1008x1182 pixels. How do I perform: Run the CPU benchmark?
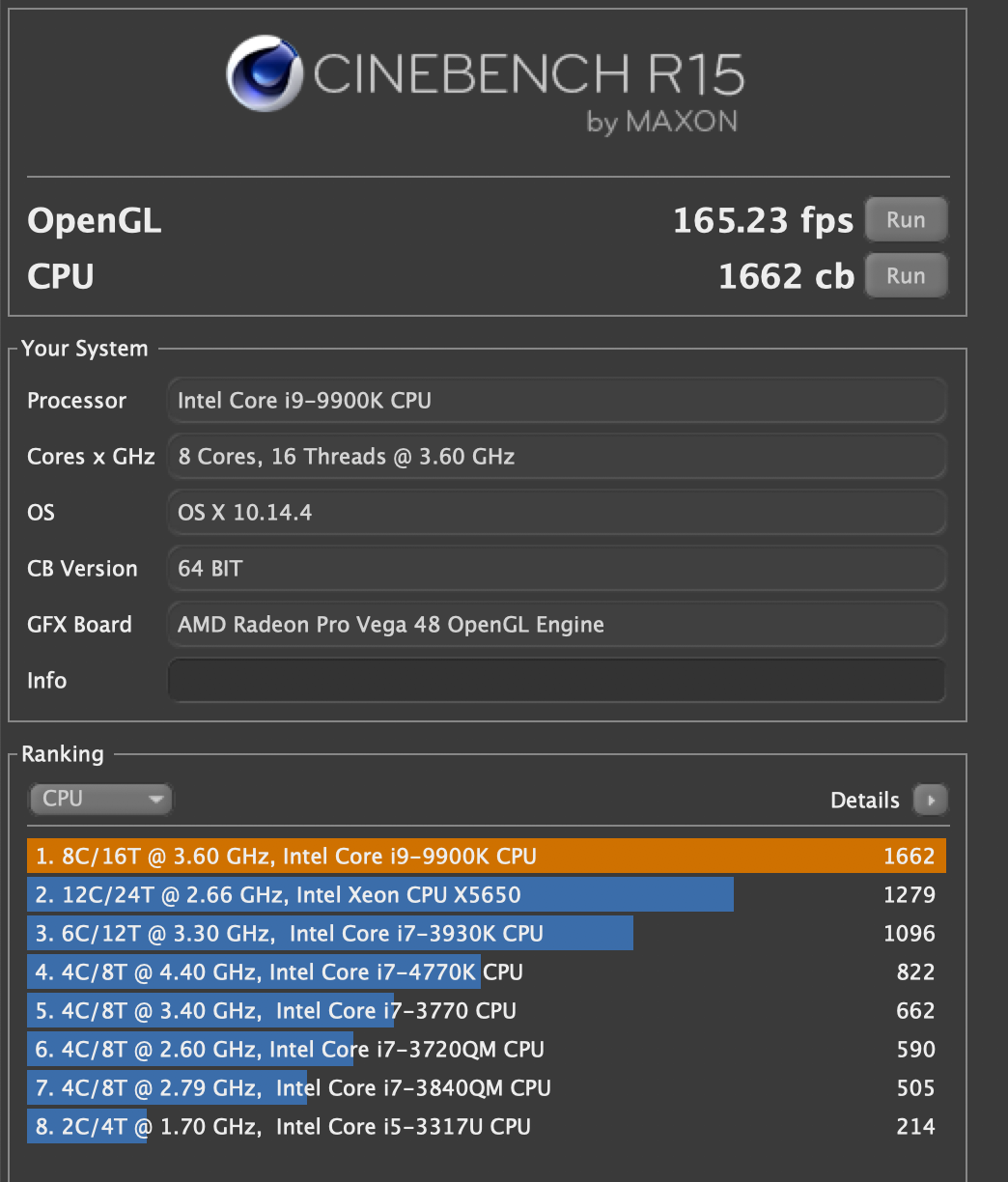906,276
